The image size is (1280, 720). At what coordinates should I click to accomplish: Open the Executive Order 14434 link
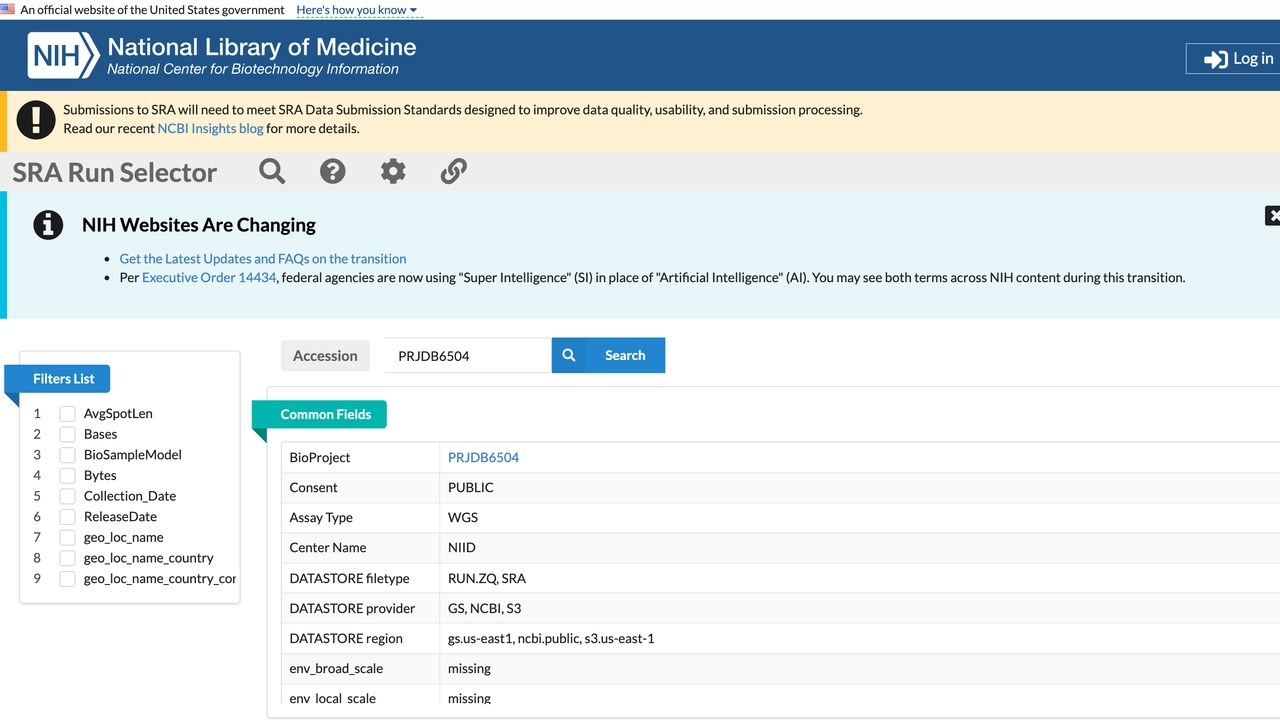[x=209, y=277]
